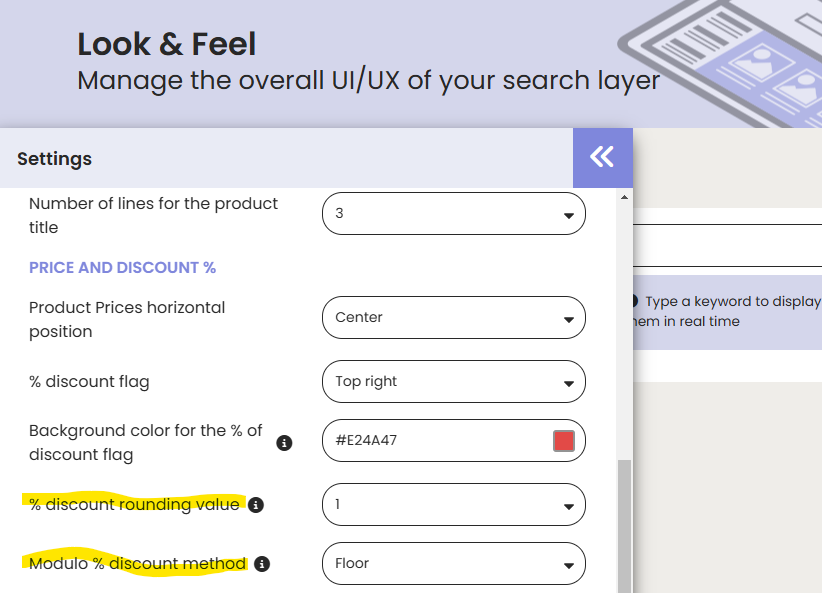Image resolution: width=822 pixels, height=593 pixels.
Task: Click the highlighted Modulo % discount method label
Action: [138, 564]
